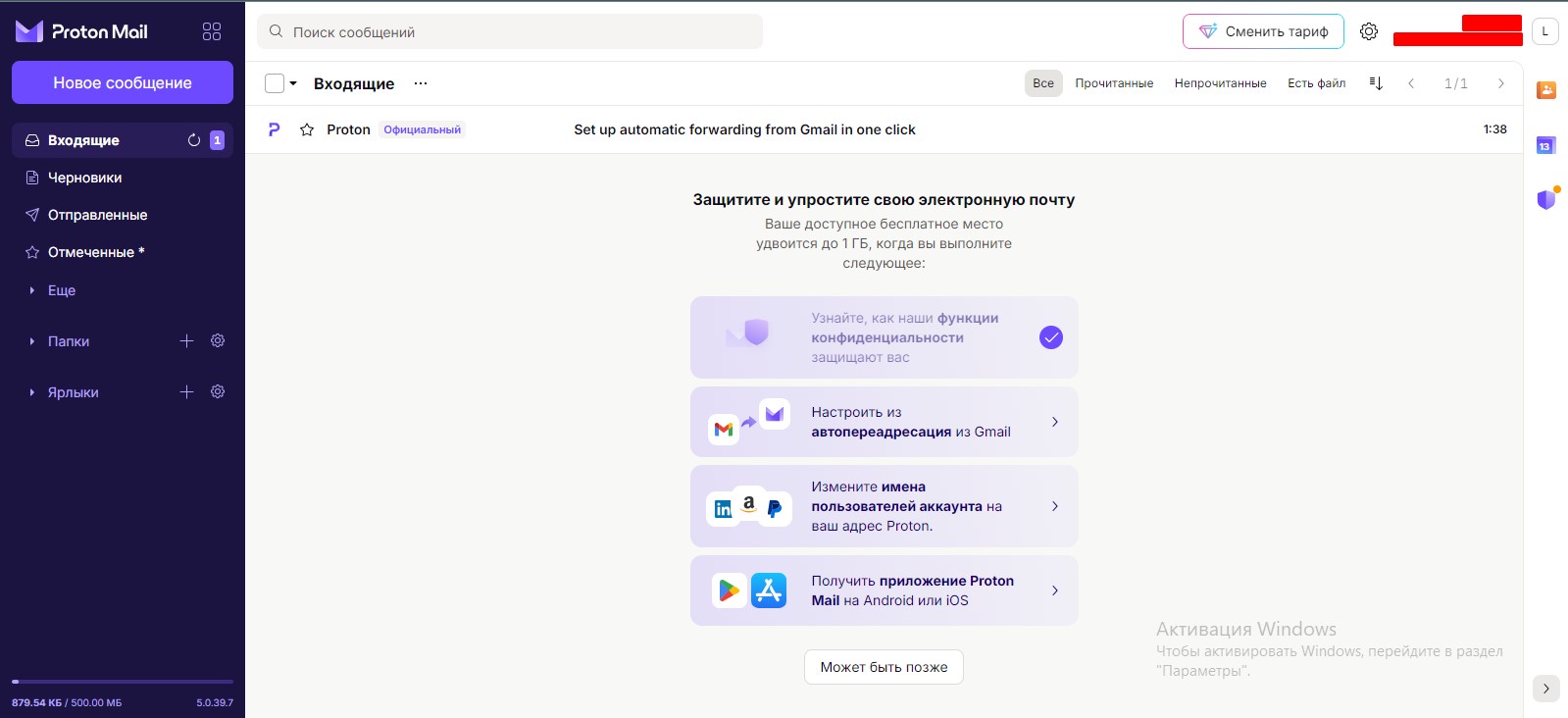The height and width of the screenshot is (718, 1568).
Task: Open the Gmail auto-forwarding setup card
Action: point(885,422)
